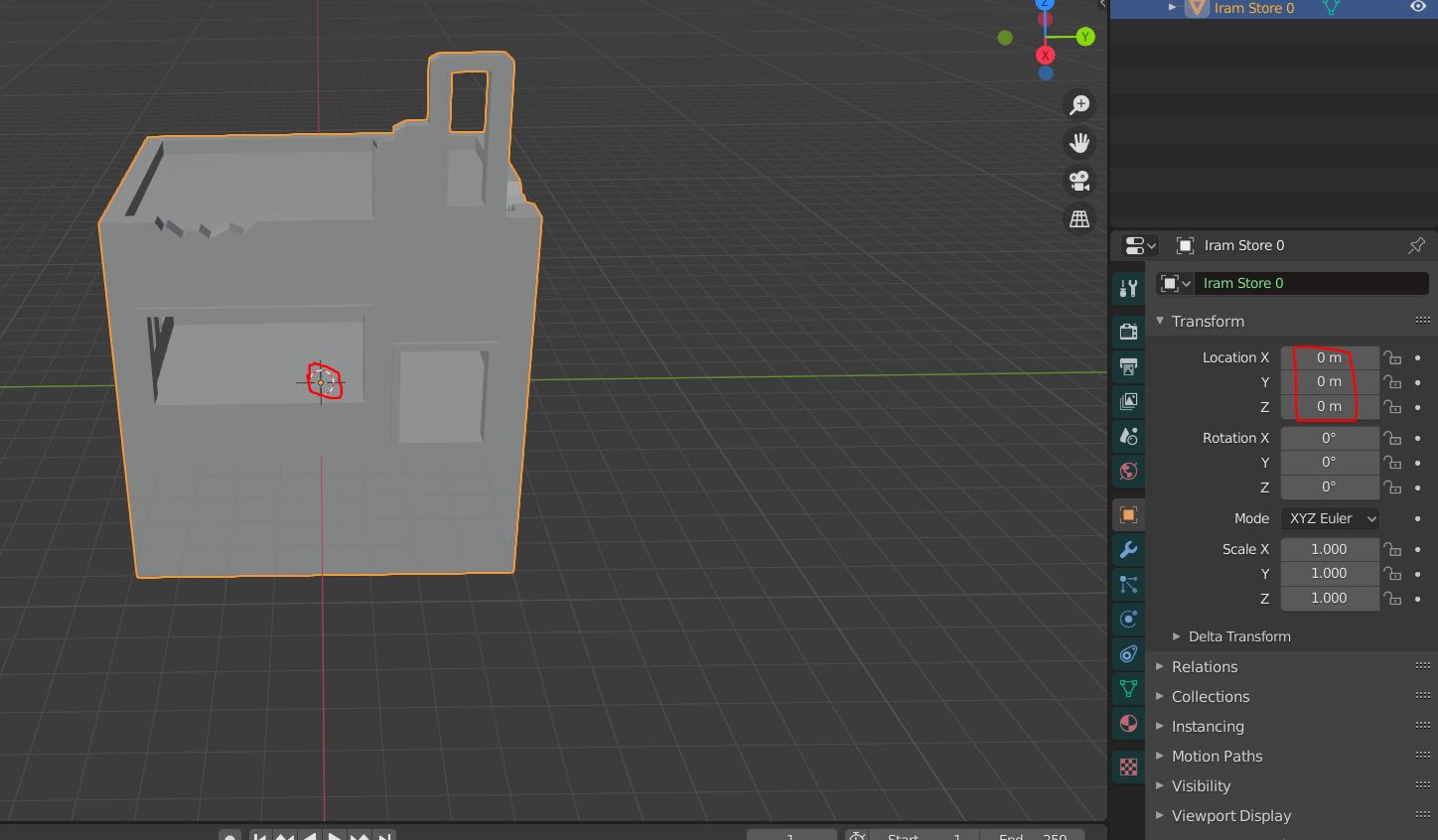This screenshot has width=1438, height=840.
Task: Open the Object Constraints tab
Action: tap(1128, 653)
